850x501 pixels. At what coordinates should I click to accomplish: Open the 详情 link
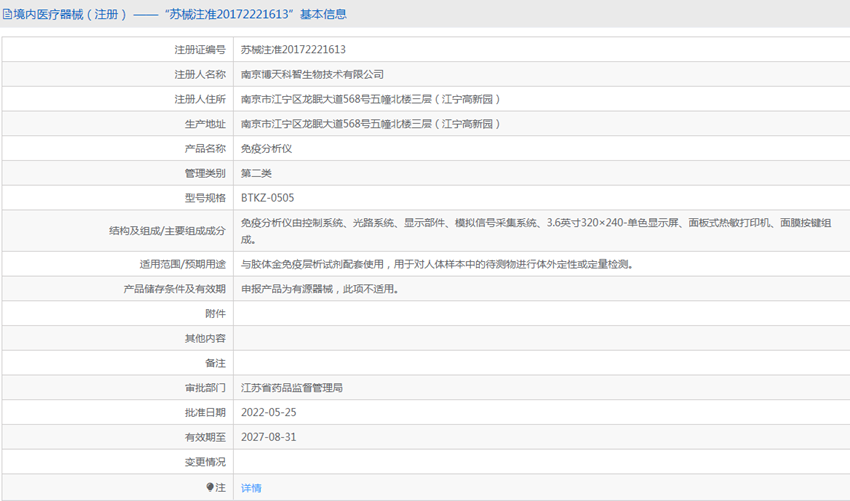[251, 488]
